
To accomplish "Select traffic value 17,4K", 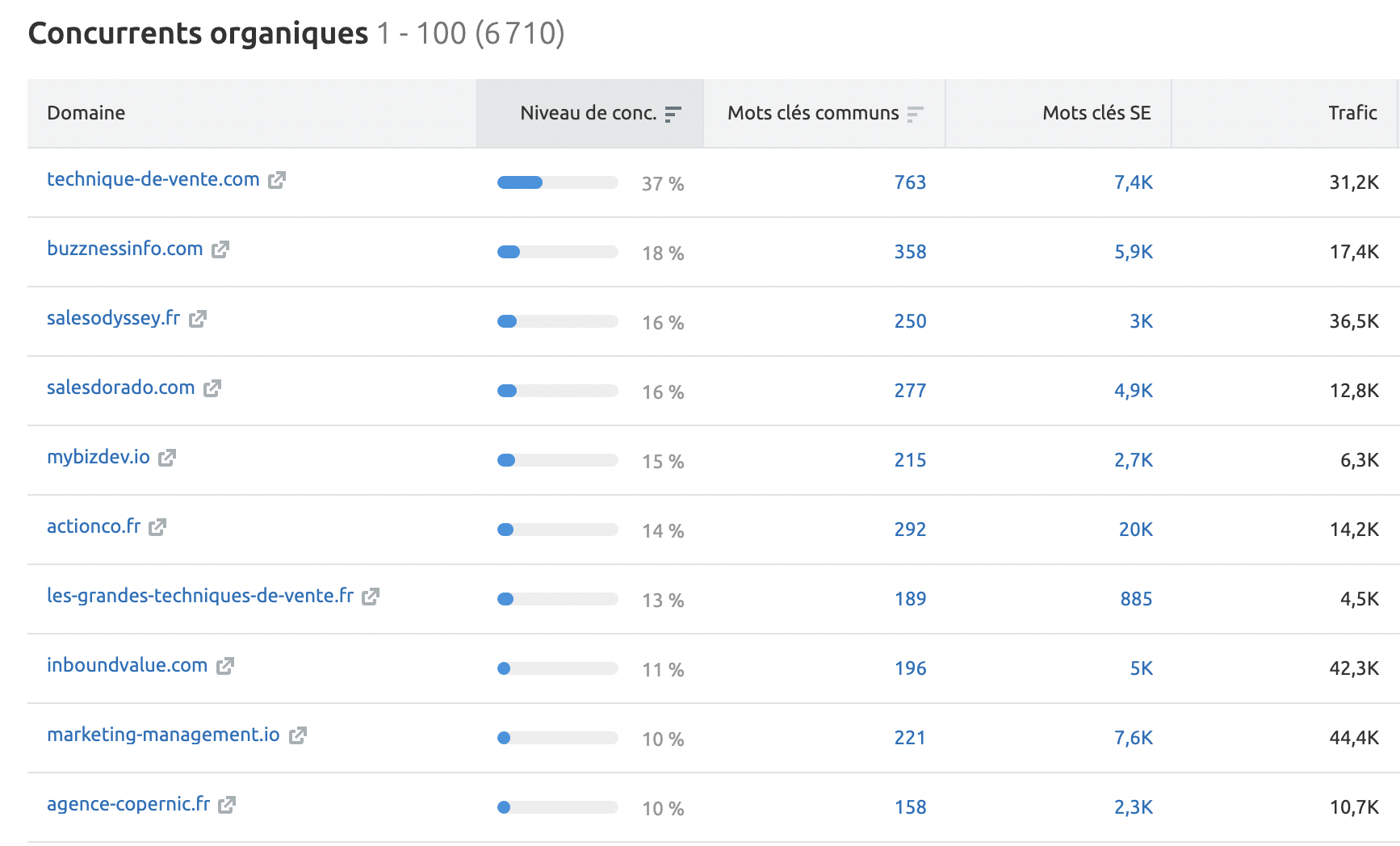I will coord(1354,252).
